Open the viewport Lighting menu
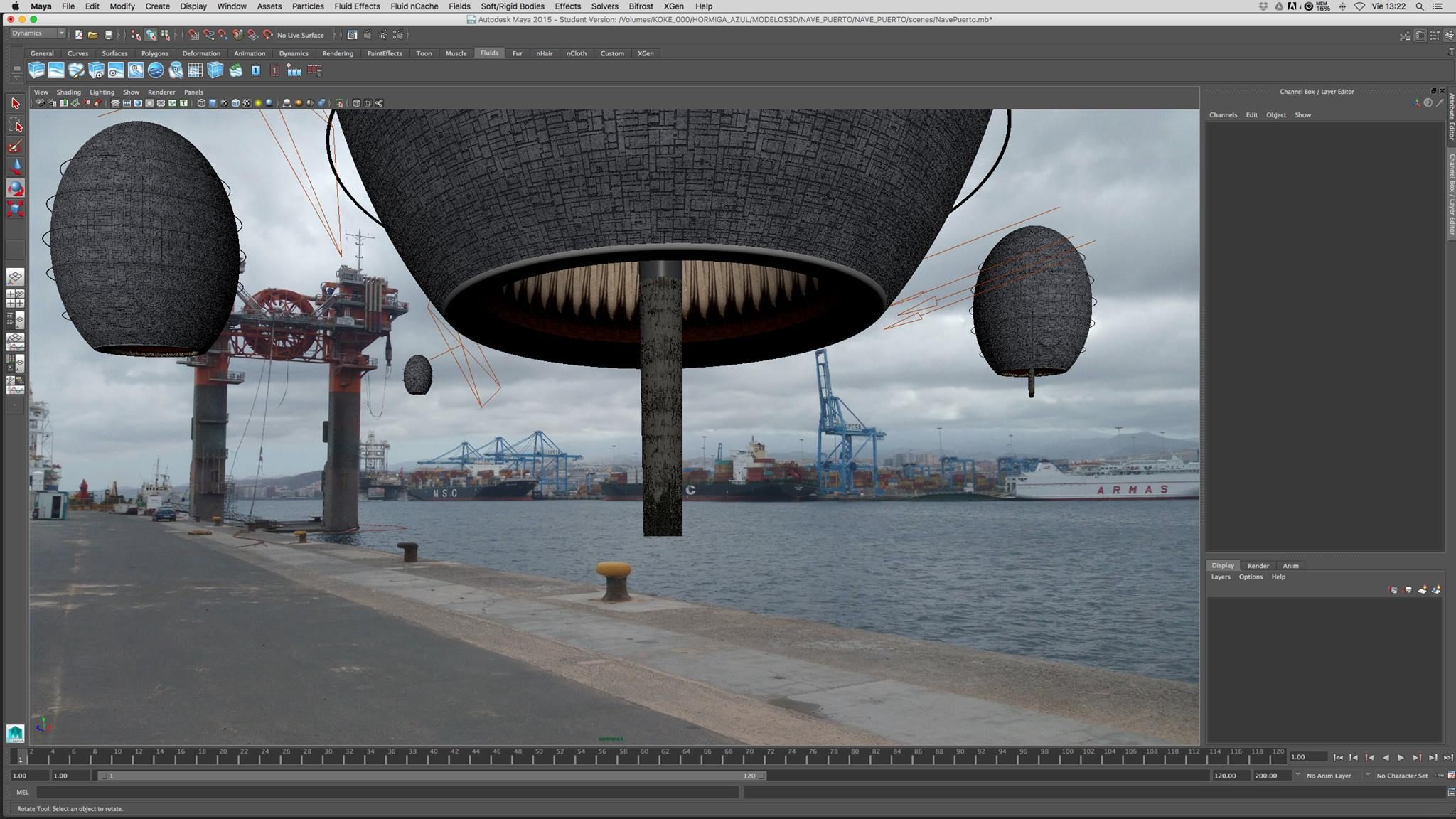This screenshot has width=1456, height=819. tap(102, 92)
